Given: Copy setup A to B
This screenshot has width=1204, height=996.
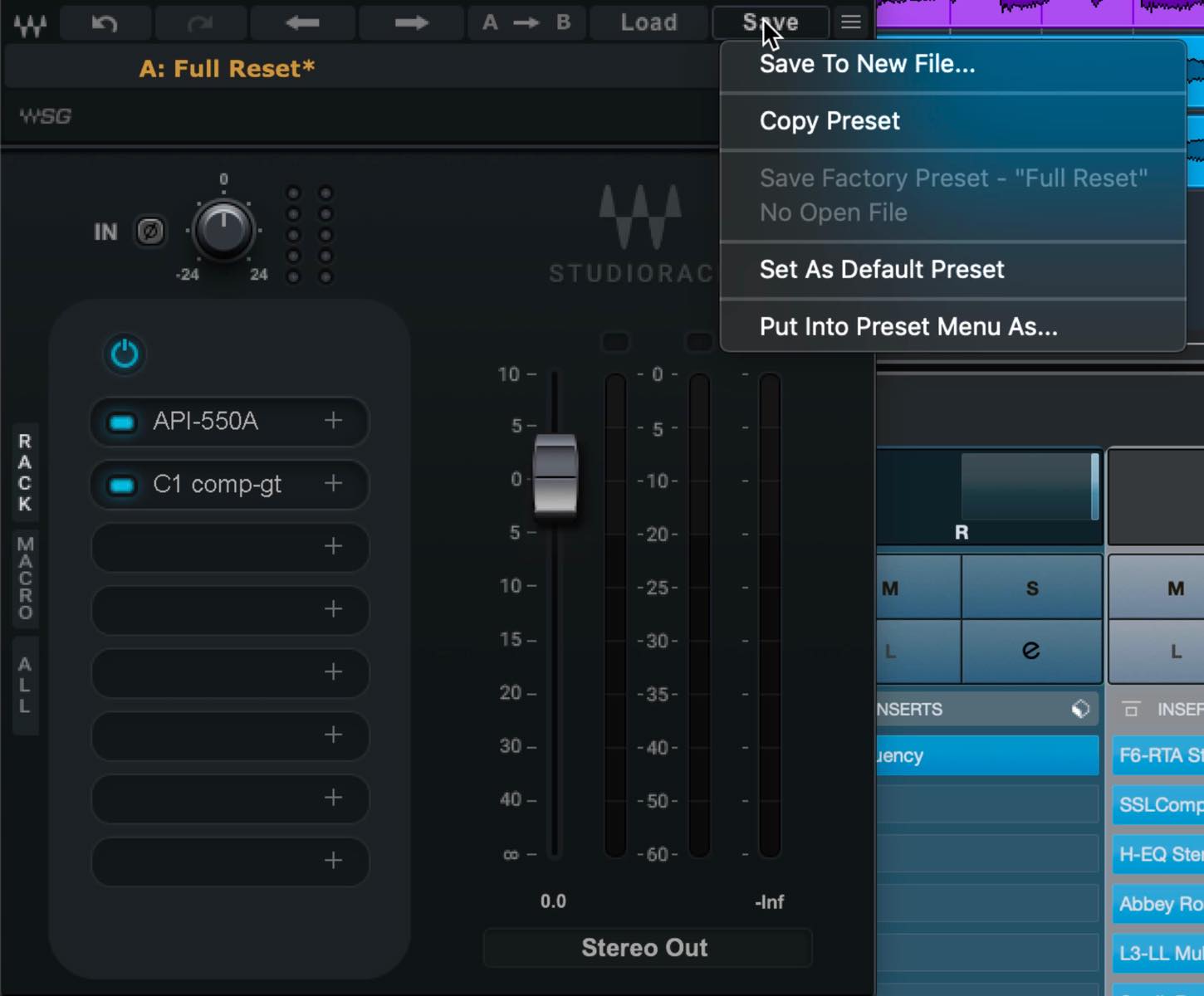Looking at the screenshot, I should pos(526,23).
